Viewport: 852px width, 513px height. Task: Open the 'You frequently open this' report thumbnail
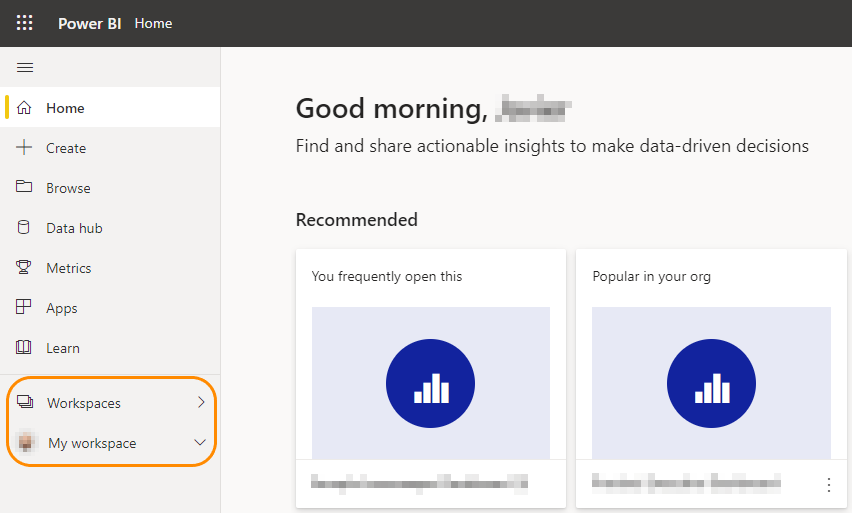pyautogui.click(x=430, y=383)
